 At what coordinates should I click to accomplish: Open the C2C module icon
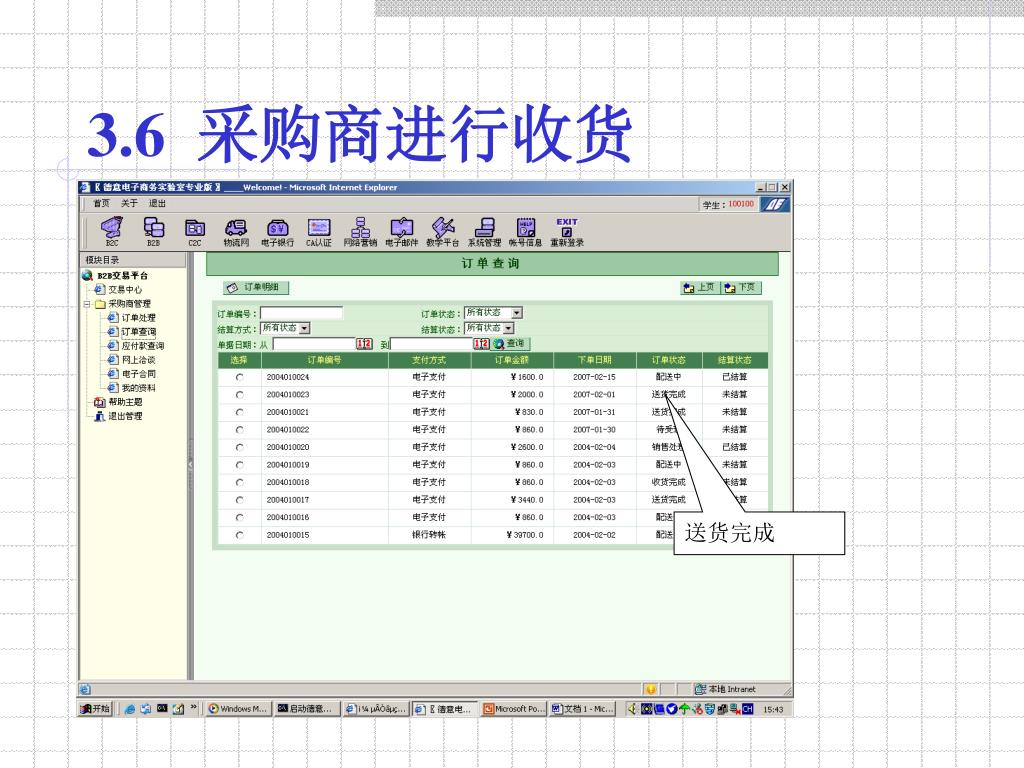(x=195, y=231)
